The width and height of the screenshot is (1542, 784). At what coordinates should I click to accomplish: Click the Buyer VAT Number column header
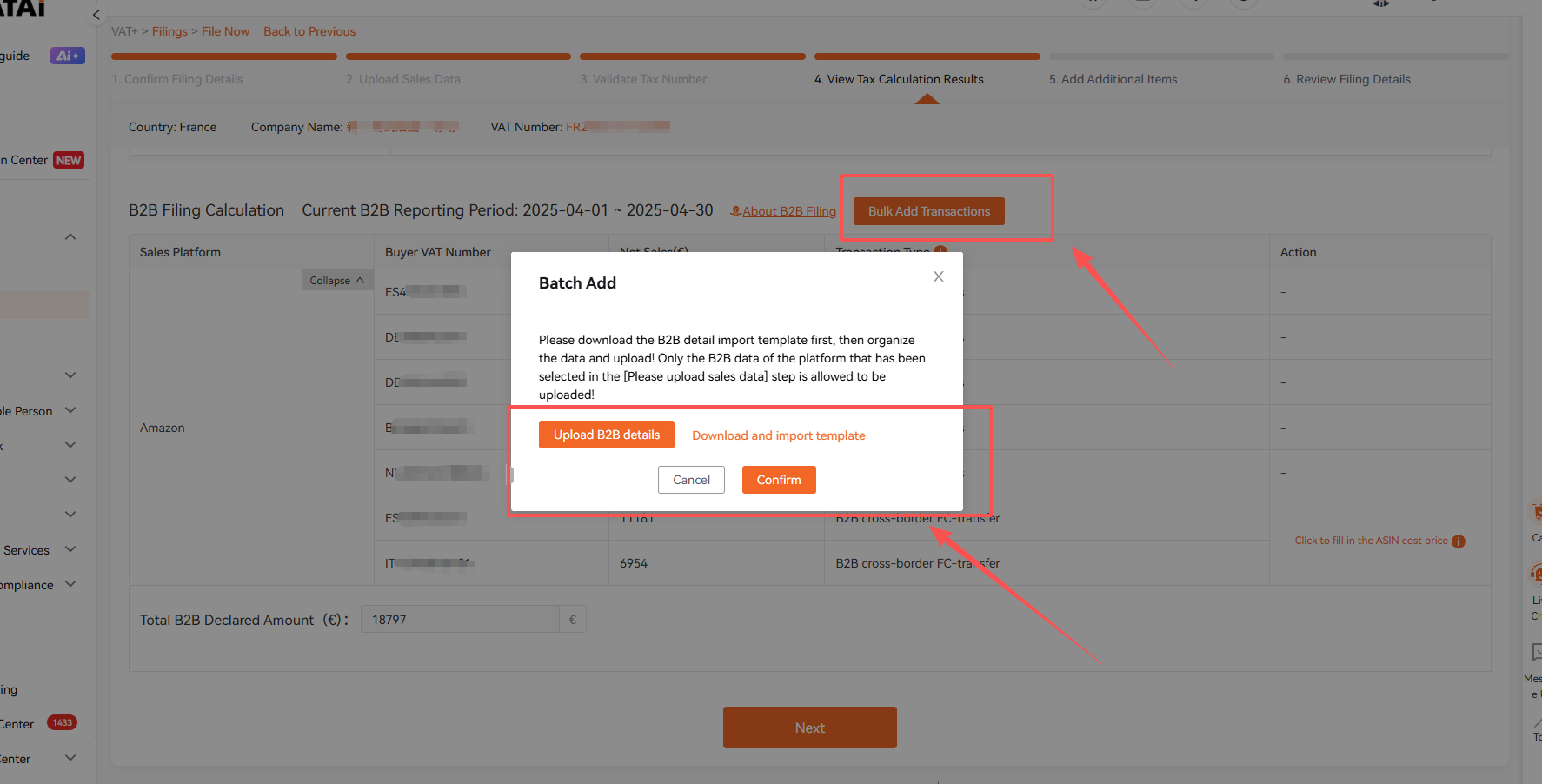click(x=438, y=252)
